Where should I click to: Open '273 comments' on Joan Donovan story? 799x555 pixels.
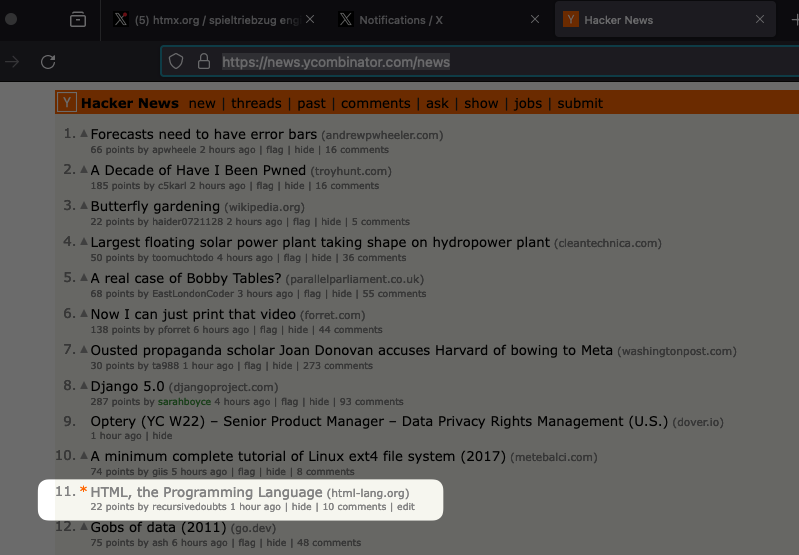coord(338,365)
